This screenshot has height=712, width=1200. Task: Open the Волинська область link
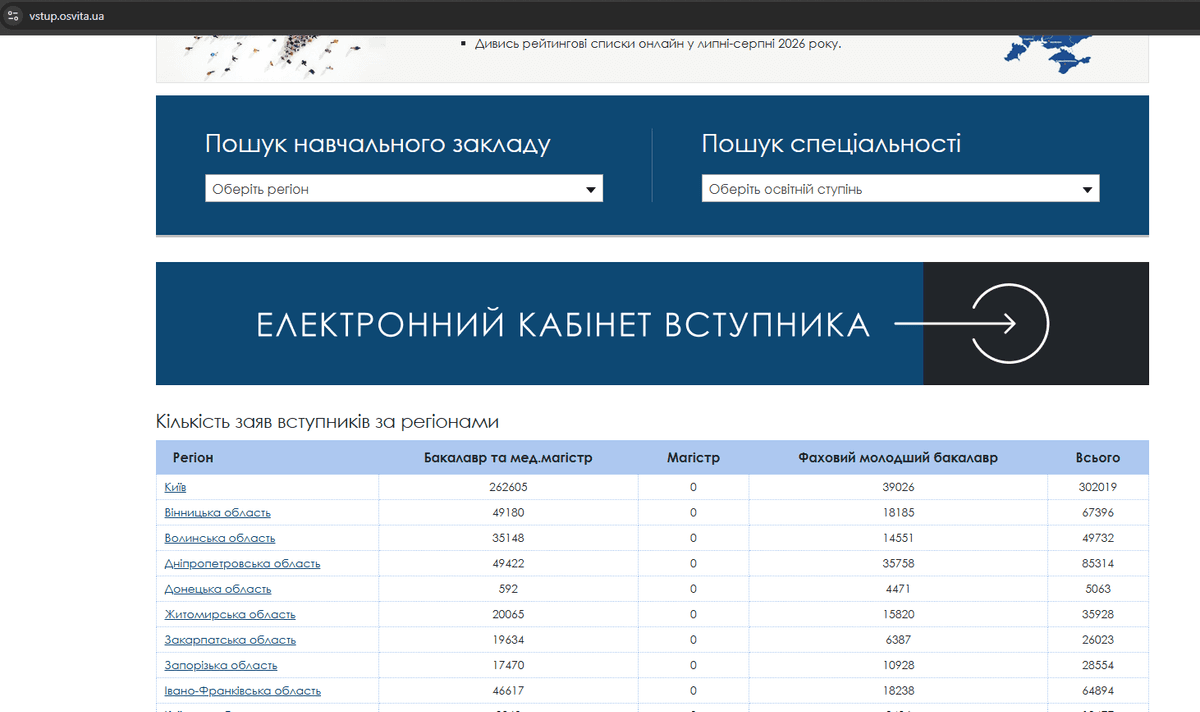219,538
